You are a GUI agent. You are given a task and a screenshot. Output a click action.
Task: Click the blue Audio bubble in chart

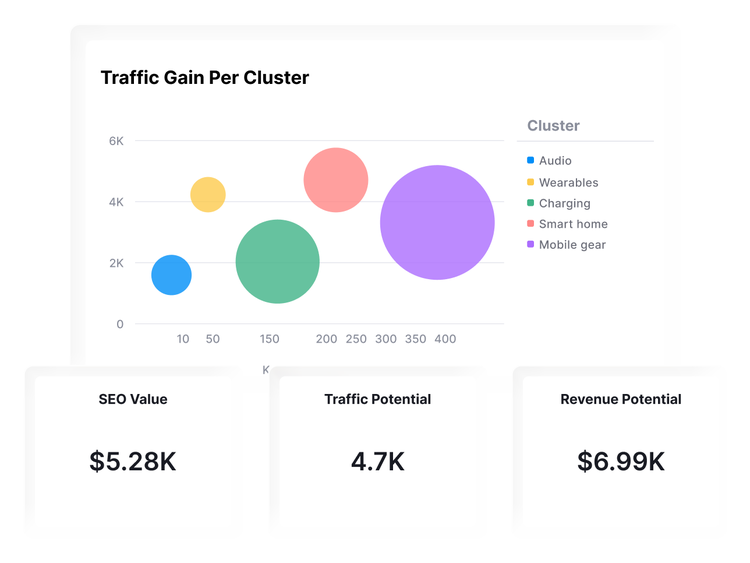[171, 275]
